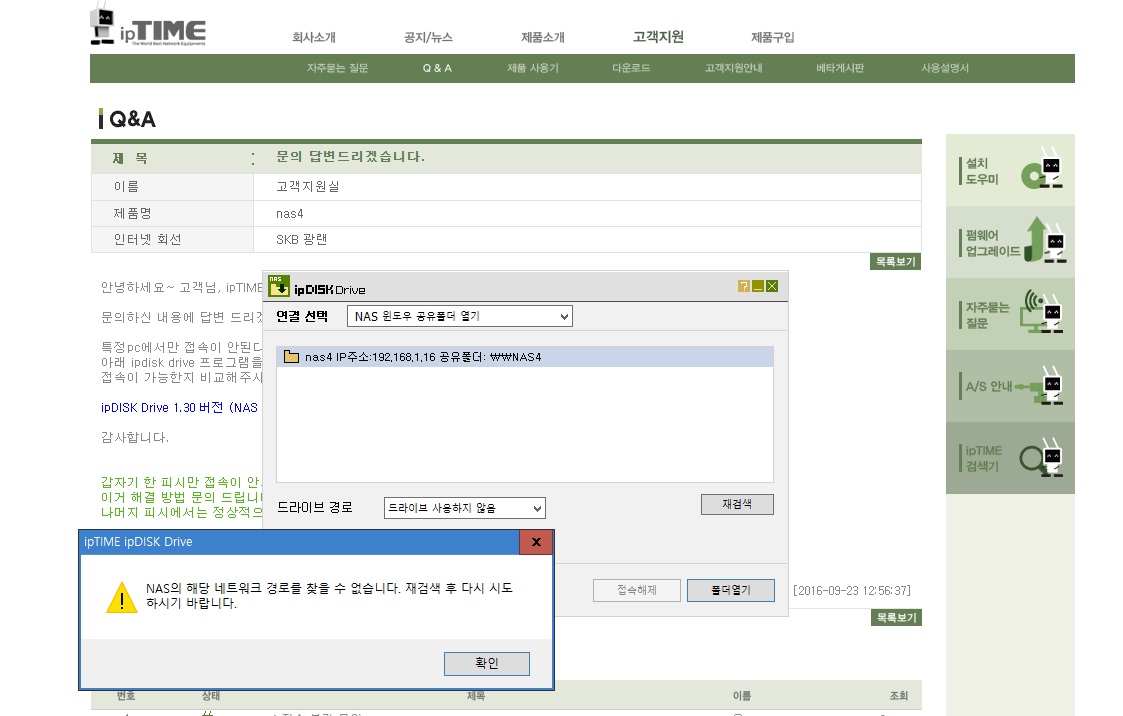Click the upper 목록보기 button
Viewport: 1123px width, 716px height.
[896, 261]
